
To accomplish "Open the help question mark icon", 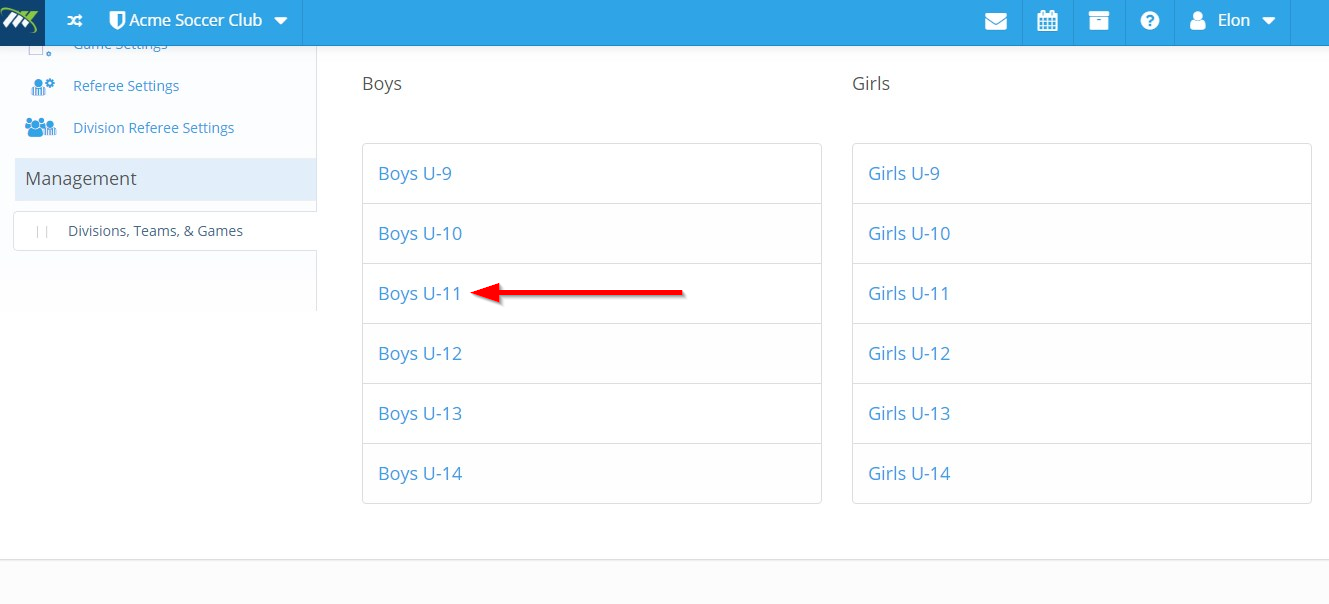I will click(x=1150, y=21).
